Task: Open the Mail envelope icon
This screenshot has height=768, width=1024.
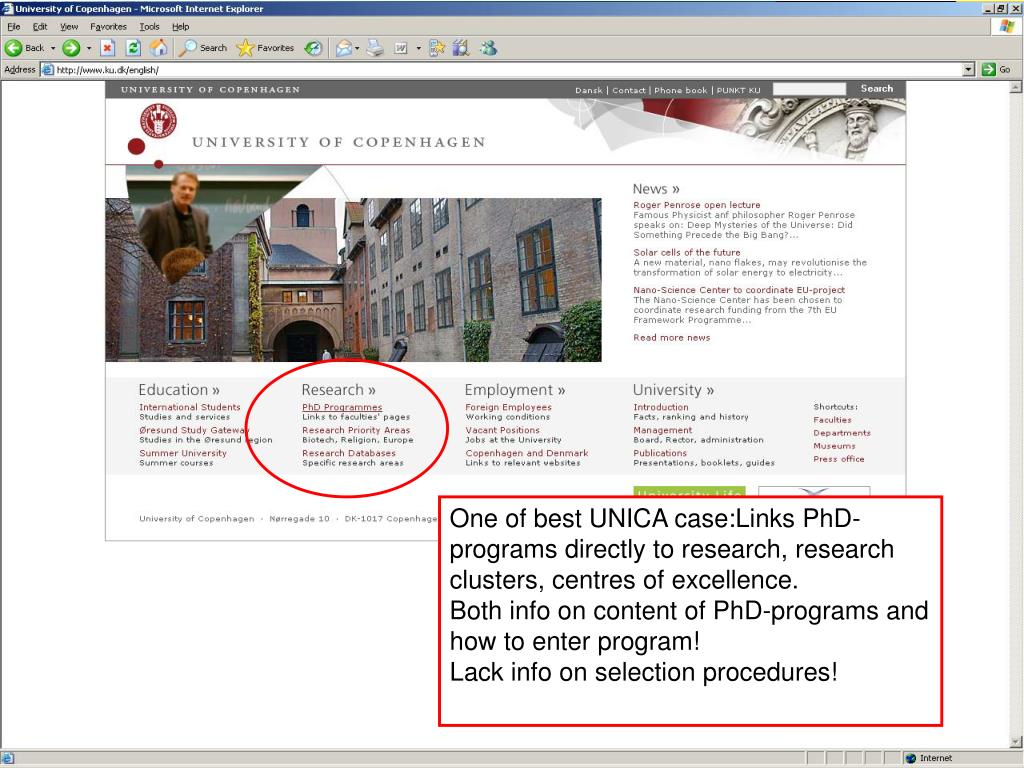Action: click(x=344, y=48)
